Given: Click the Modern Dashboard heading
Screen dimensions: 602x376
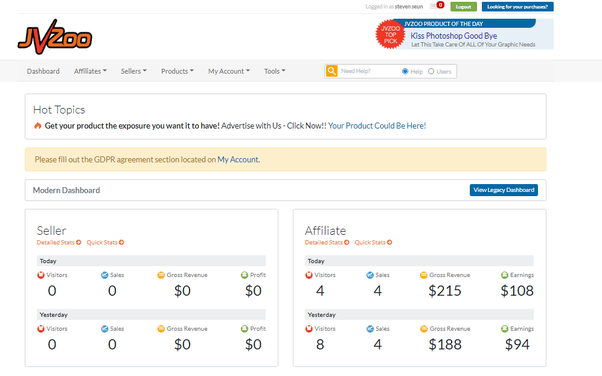Looking at the screenshot, I should [x=66, y=190].
